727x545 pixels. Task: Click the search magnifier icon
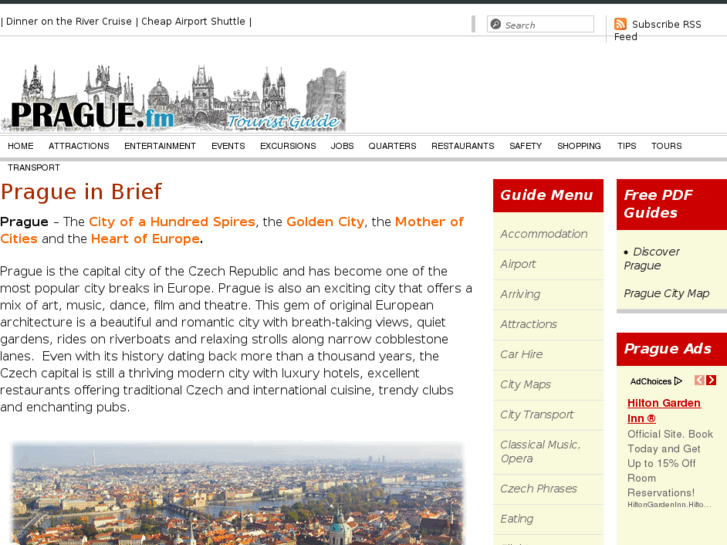[496, 24]
